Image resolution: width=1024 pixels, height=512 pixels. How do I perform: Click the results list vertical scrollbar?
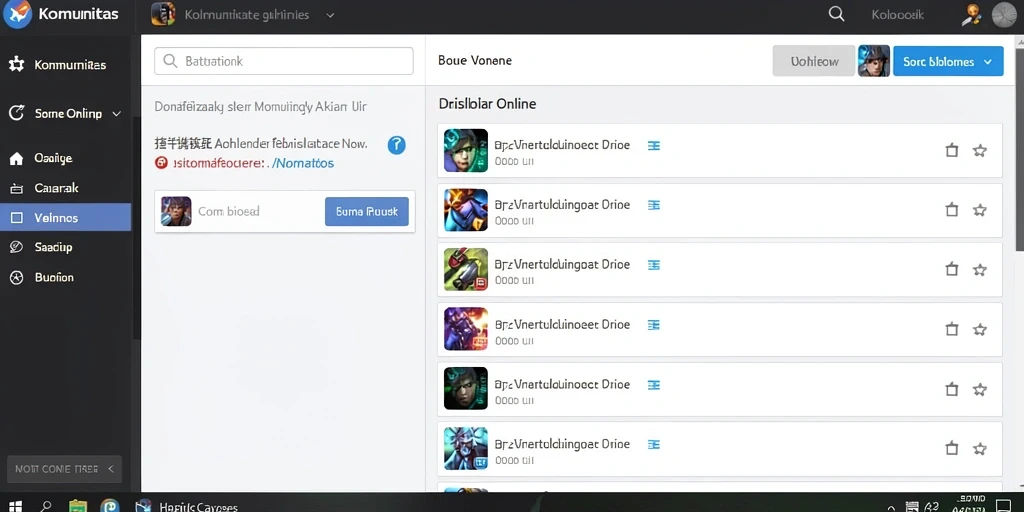click(1019, 148)
